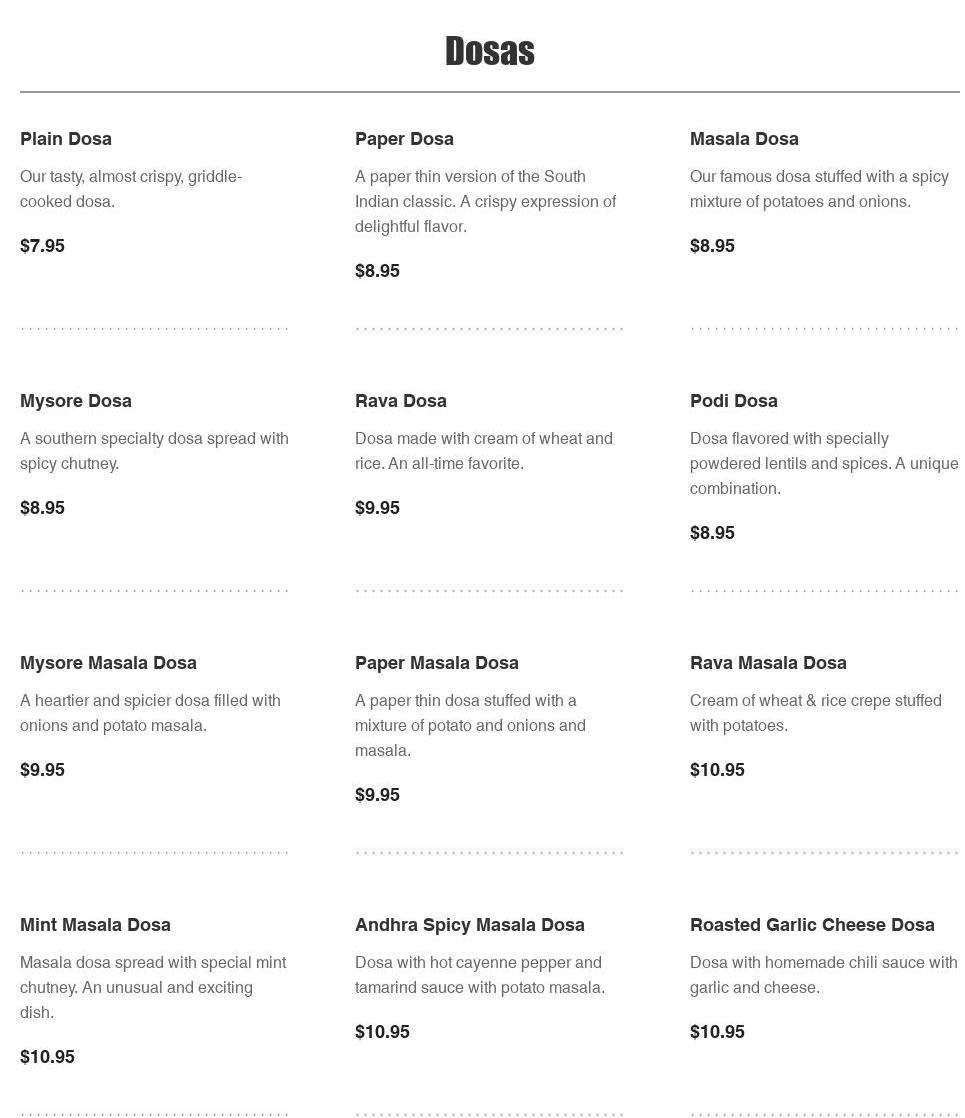
Task: Click the Mysore Masala Dosa title
Action: [x=108, y=663]
